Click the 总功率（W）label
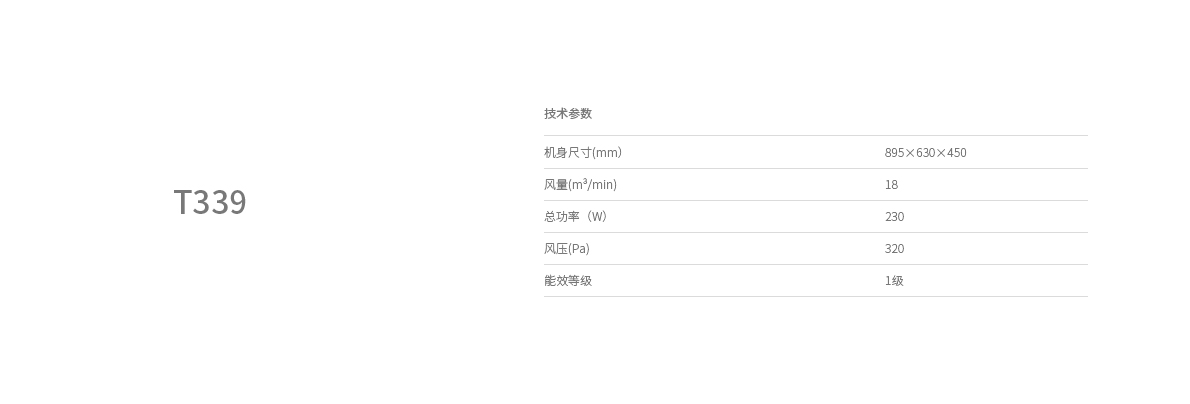 click(577, 216)
